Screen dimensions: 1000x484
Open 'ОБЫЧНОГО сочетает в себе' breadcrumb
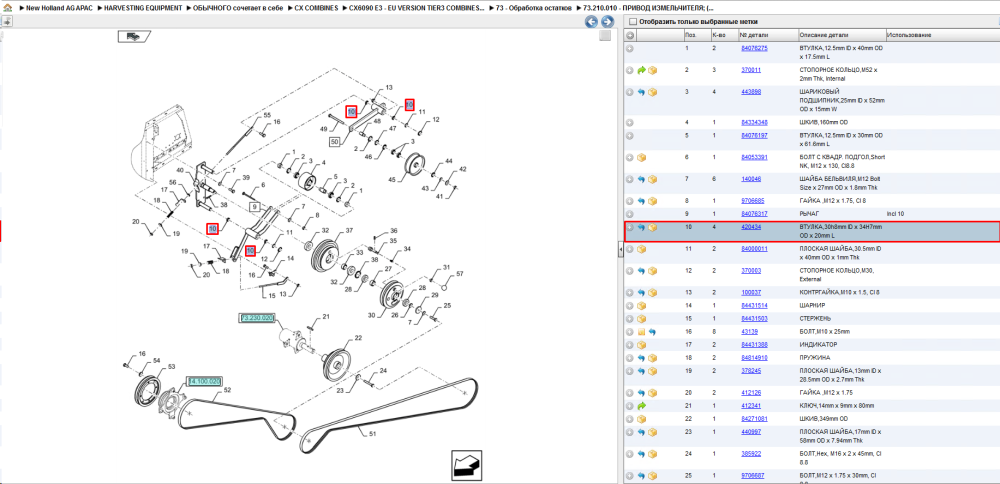coord(238,8)
